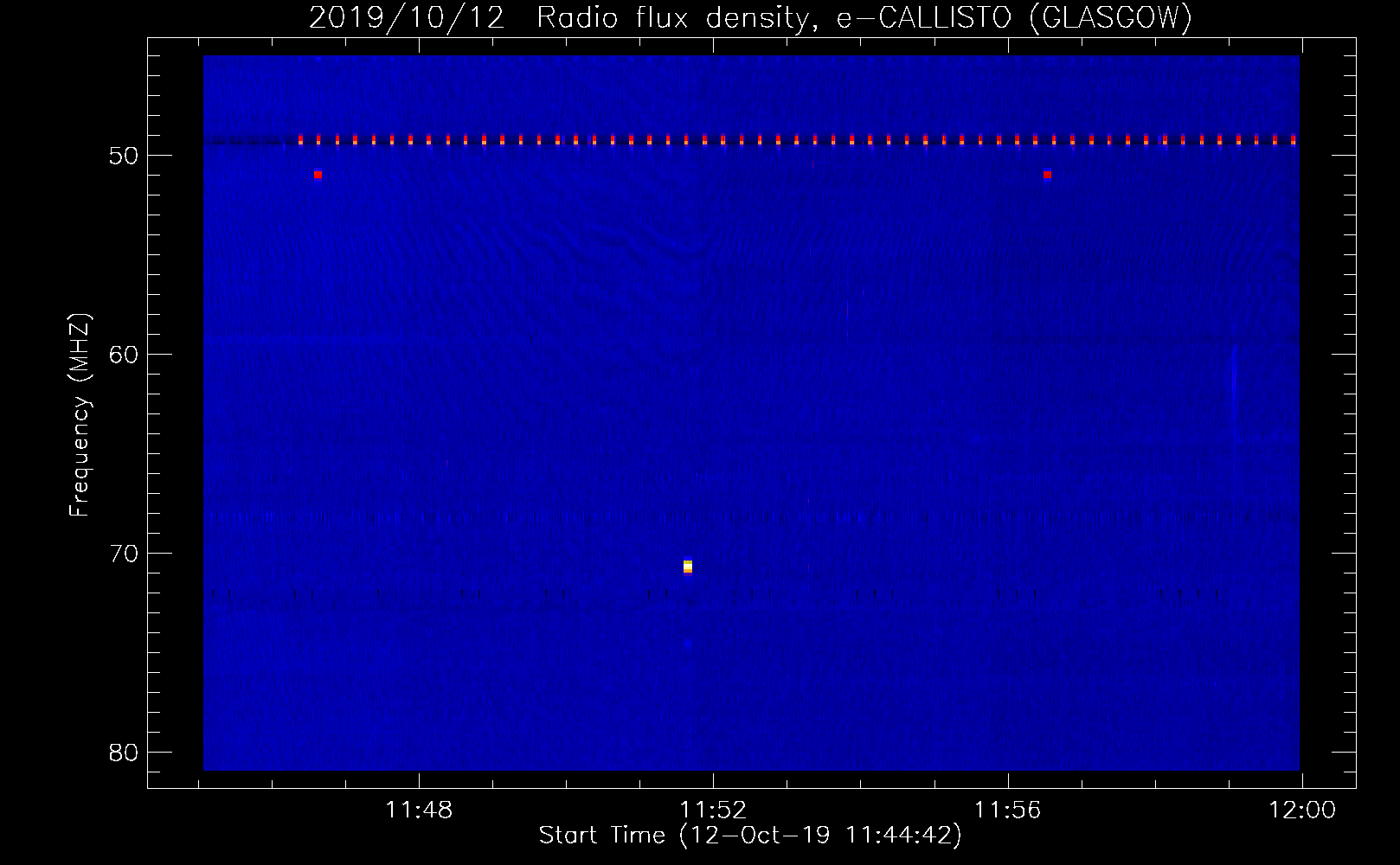Click the Frequency (MHZ) axis label
The height and width of the screenshot is (865, 1400).
point(79,415)
